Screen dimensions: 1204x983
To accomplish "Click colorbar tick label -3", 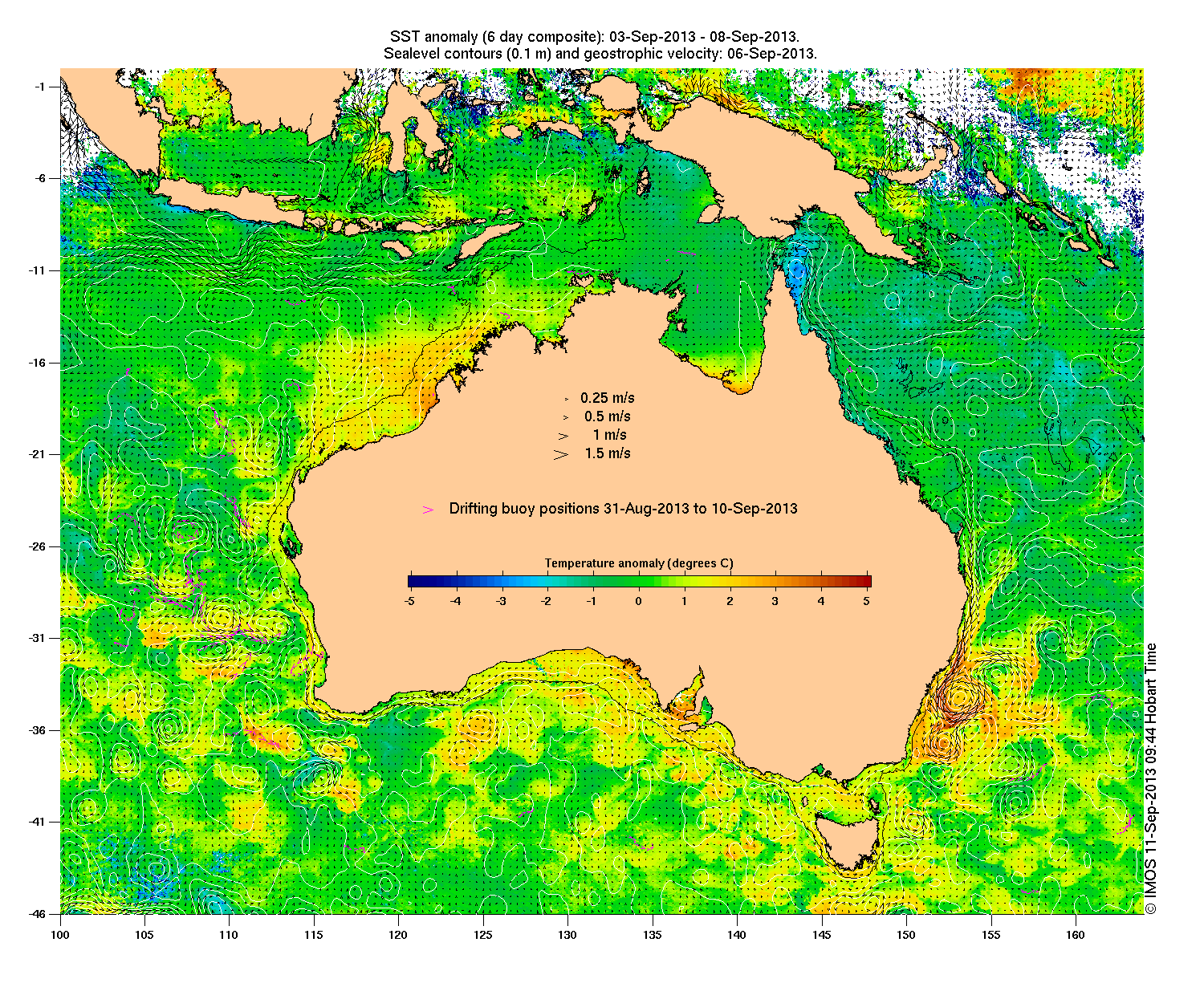I will tap(500, 600).
